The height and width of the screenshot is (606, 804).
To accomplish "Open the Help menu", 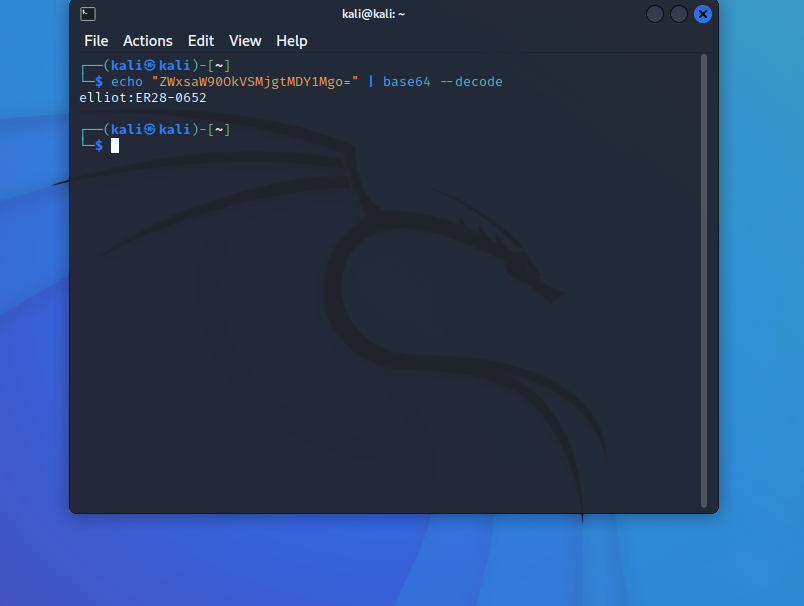I will coord(292,41).
